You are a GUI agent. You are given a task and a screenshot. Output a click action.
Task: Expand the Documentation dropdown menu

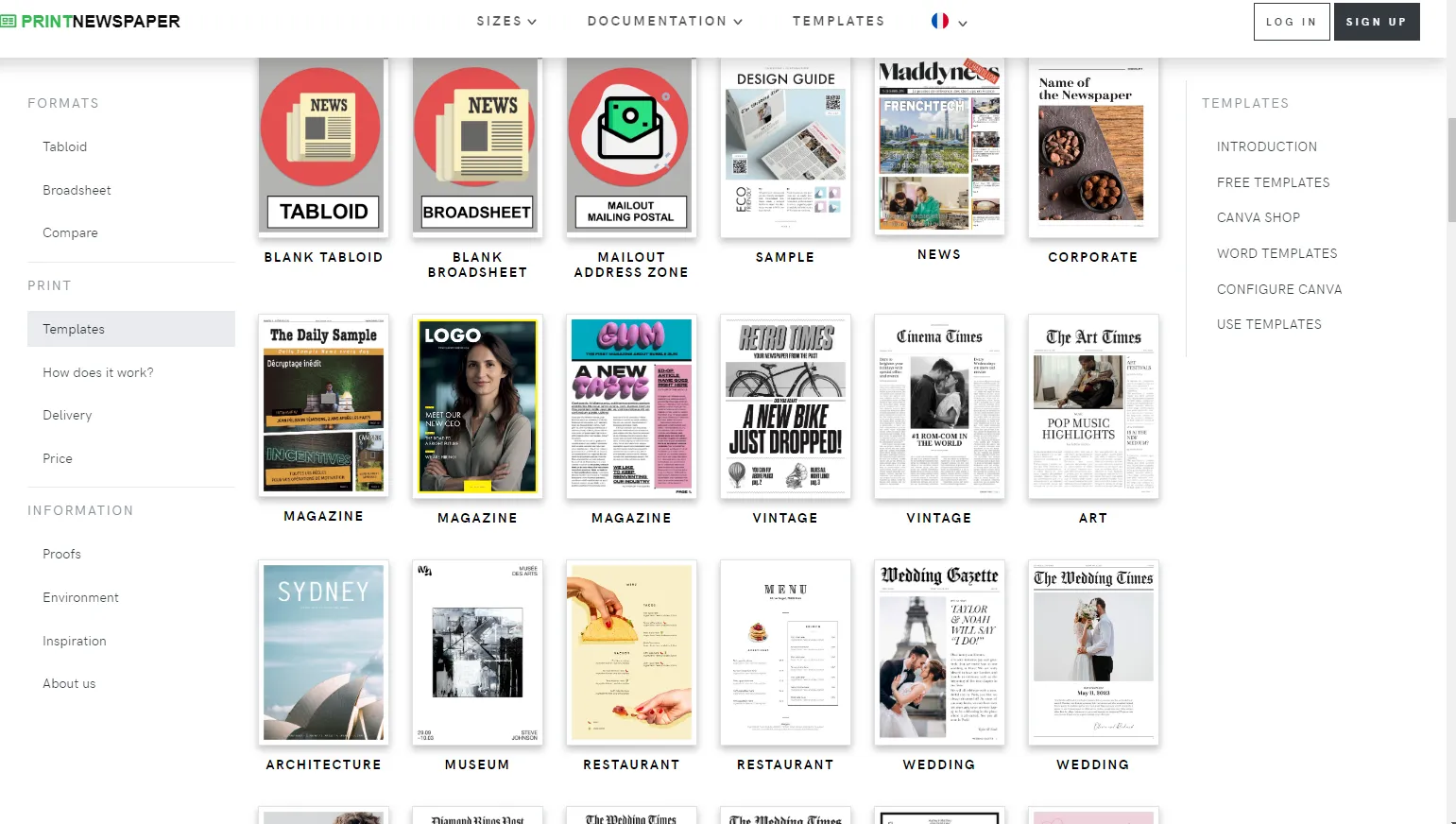[664, 21]
